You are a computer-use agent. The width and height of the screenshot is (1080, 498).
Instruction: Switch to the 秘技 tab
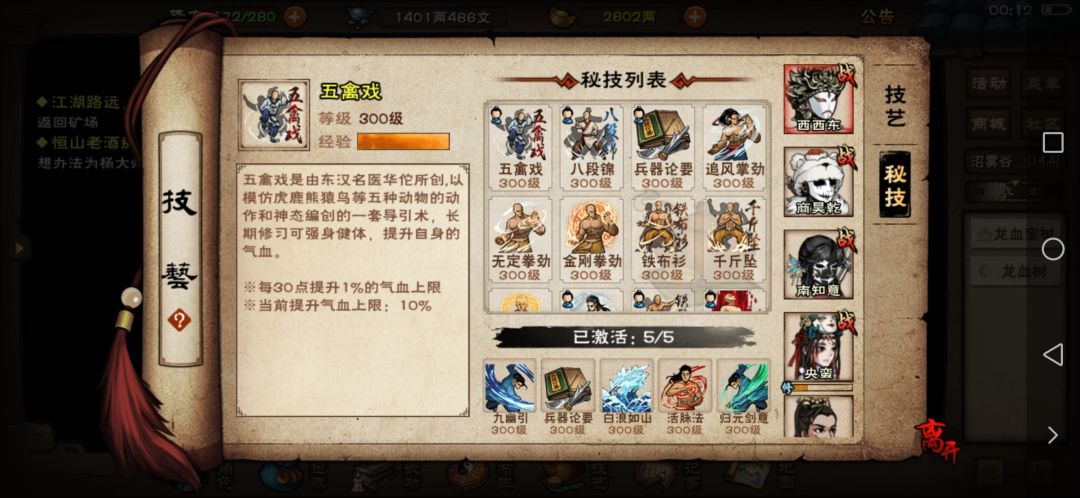pos(895,184)
